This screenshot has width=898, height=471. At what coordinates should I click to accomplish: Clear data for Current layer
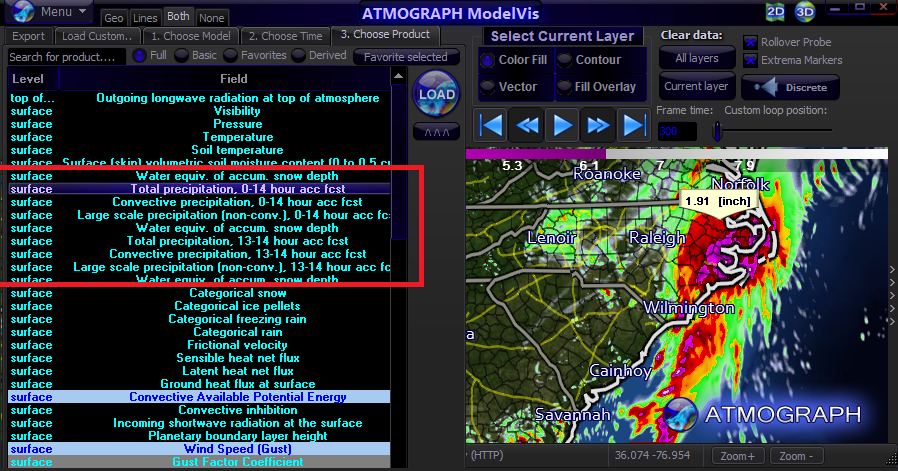point(696,87)
